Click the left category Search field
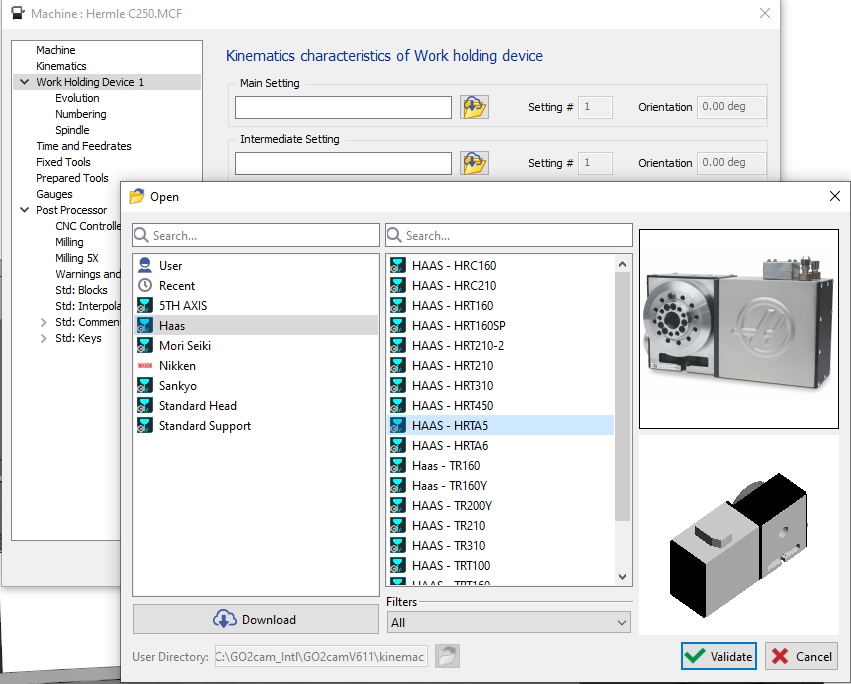Viewport: 851px width, 684px height. coord(264,236)
